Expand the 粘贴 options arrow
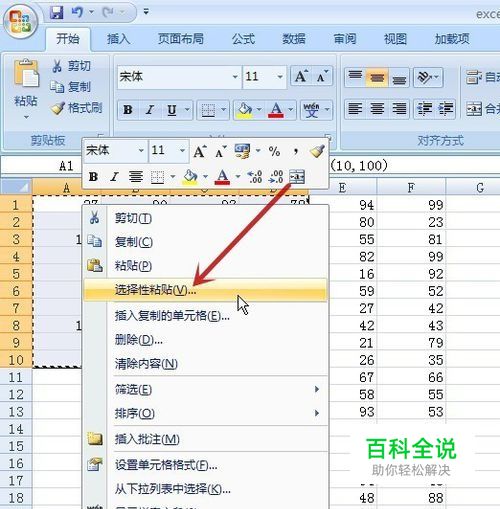Image resolution: width=500 pixels, height=509 pixels. pyautogui.click(x=26, y=117)
